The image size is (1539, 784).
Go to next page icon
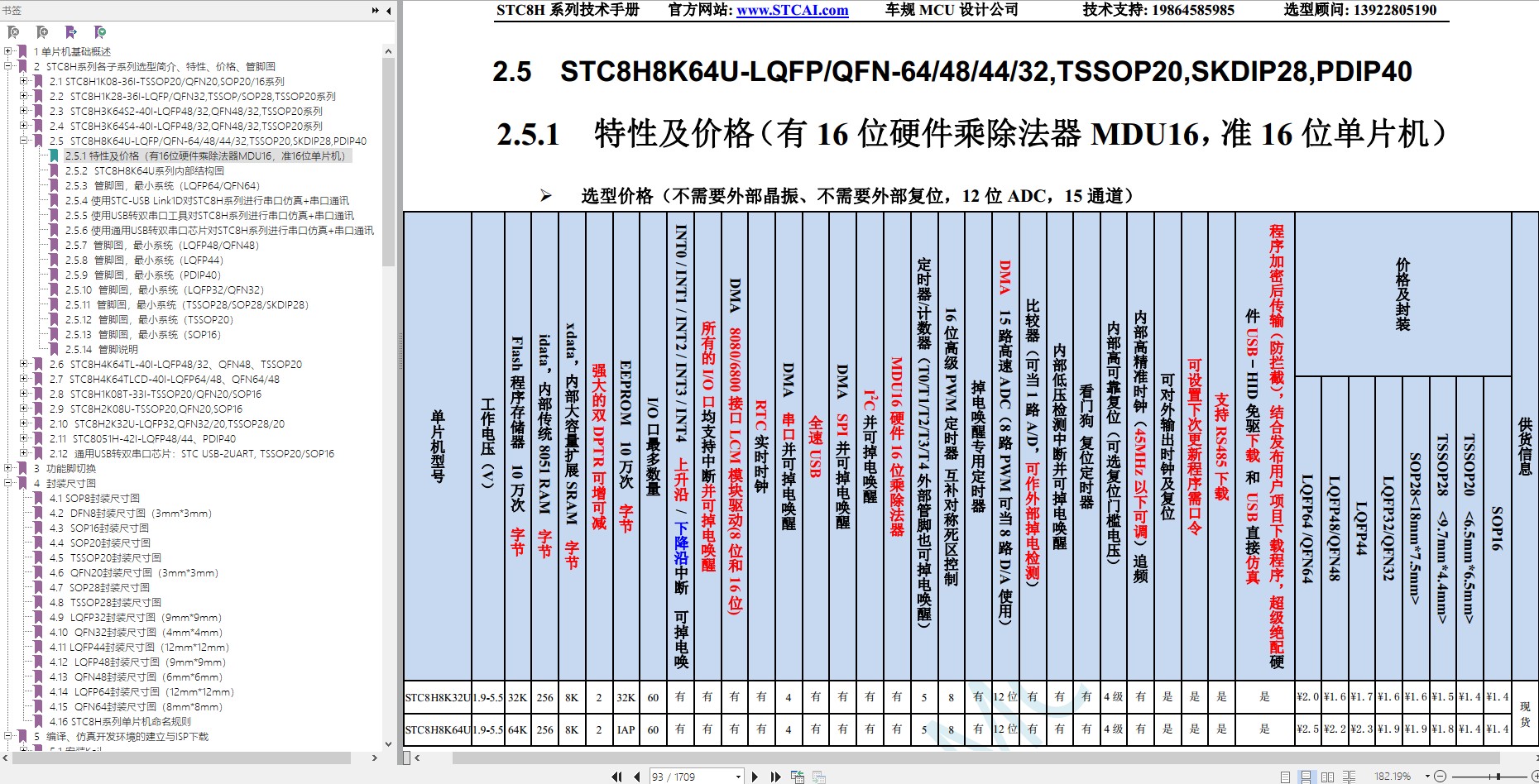tap(755, 777)
